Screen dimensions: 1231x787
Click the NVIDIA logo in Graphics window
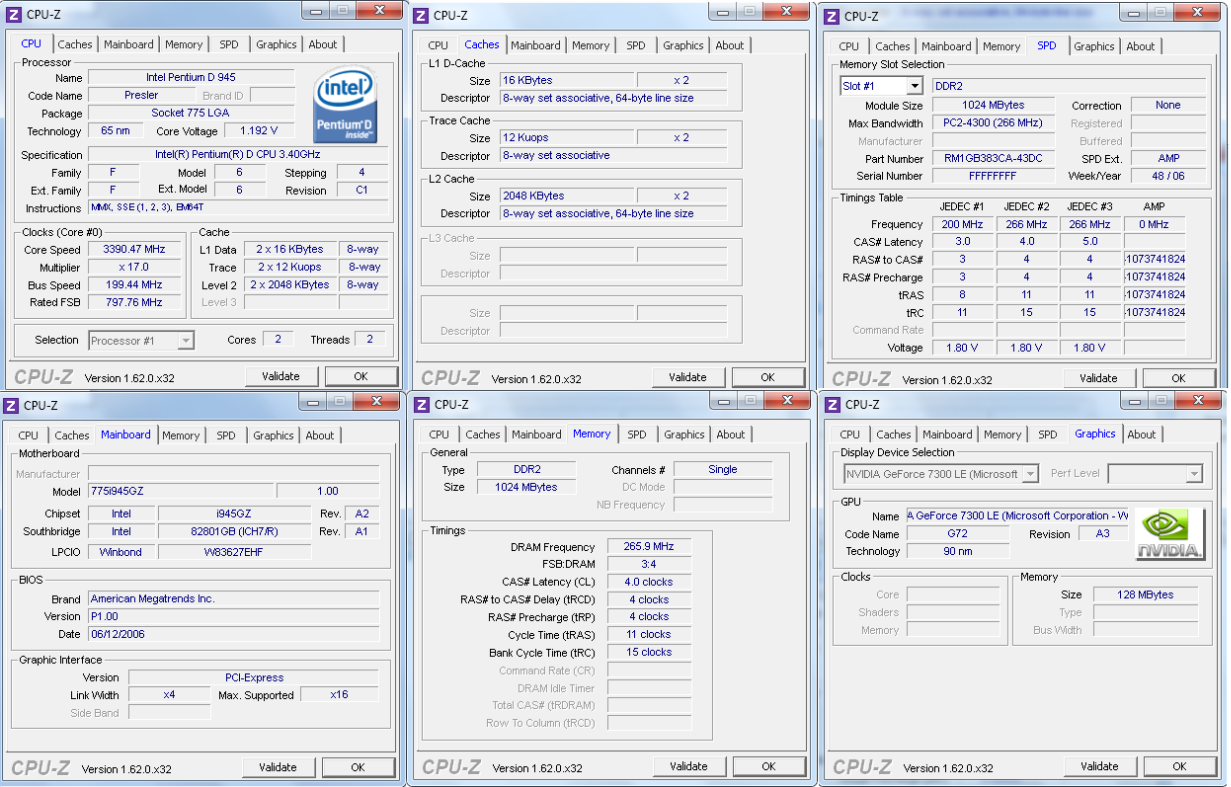[x=1169, y=535]
